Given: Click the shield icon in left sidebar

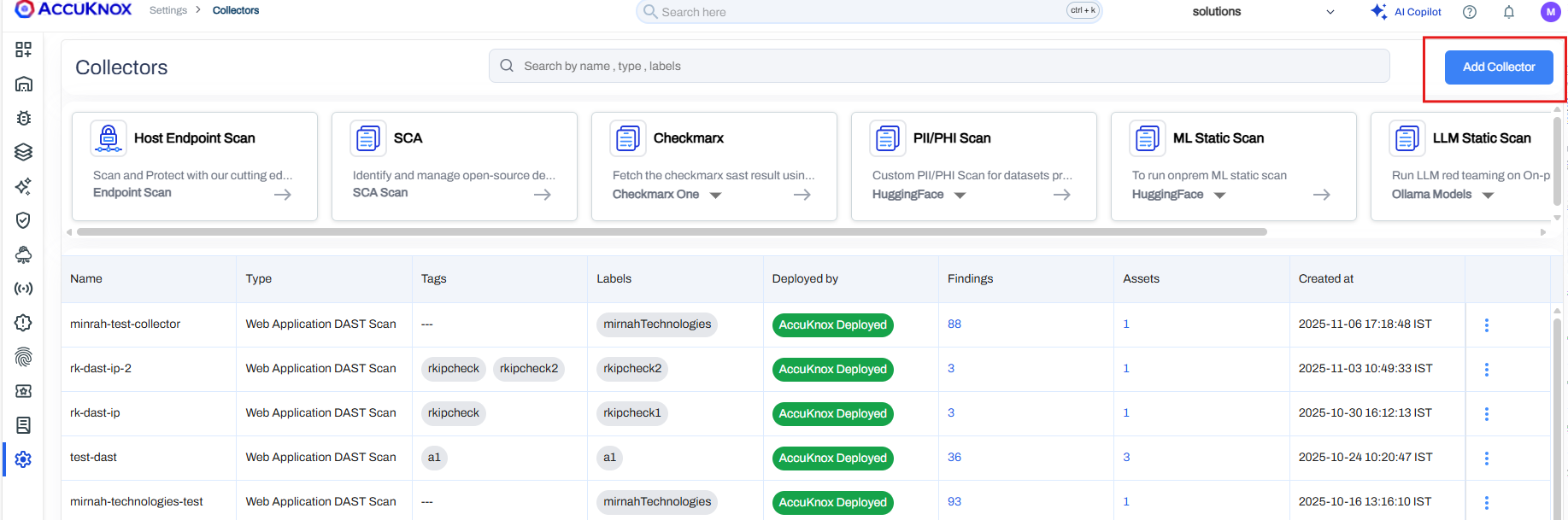Looking at the screenshot, I should pyautogui.click(x=23, y=220).
